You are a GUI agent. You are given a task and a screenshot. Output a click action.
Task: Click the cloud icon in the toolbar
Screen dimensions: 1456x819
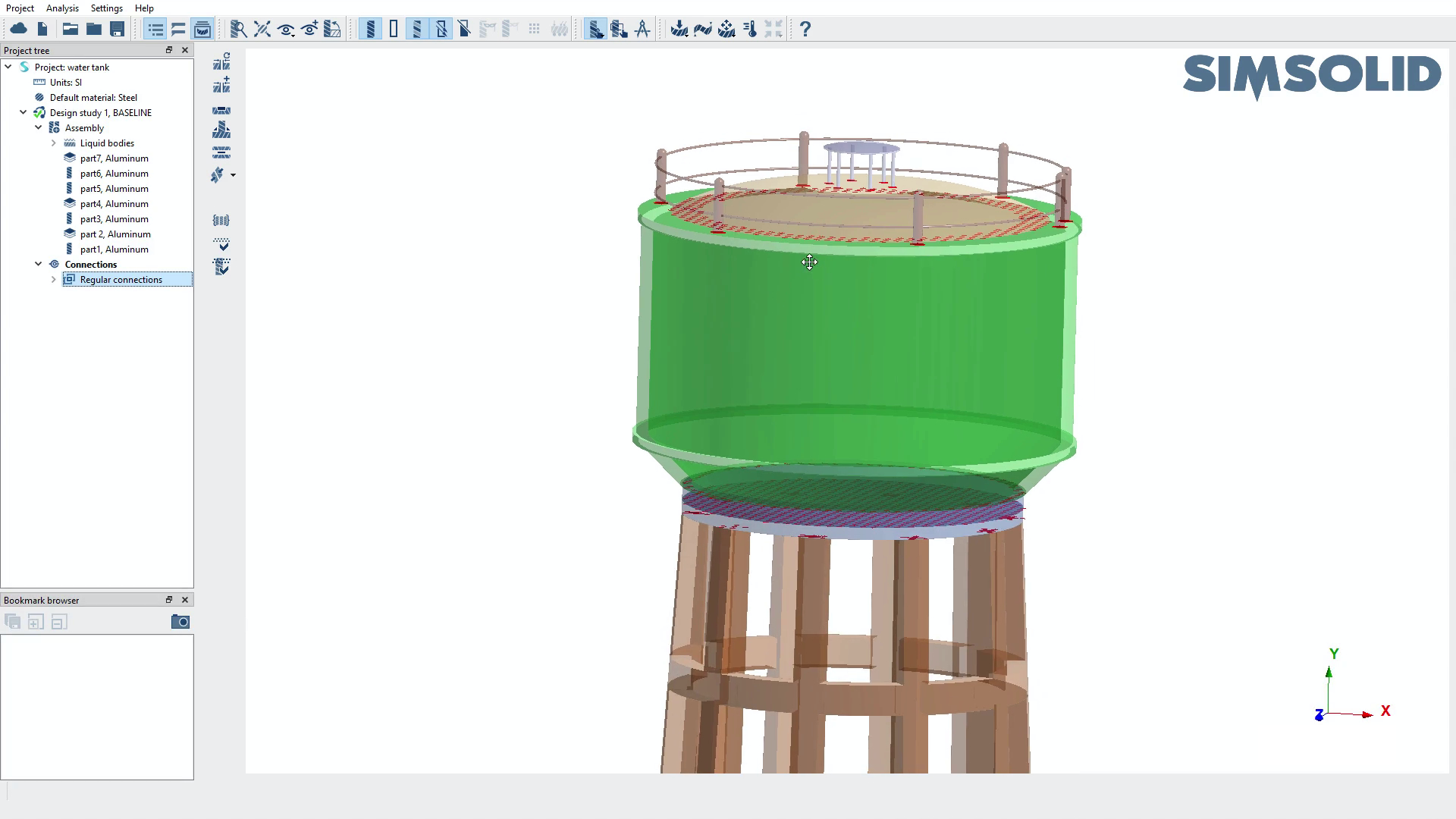19,29
